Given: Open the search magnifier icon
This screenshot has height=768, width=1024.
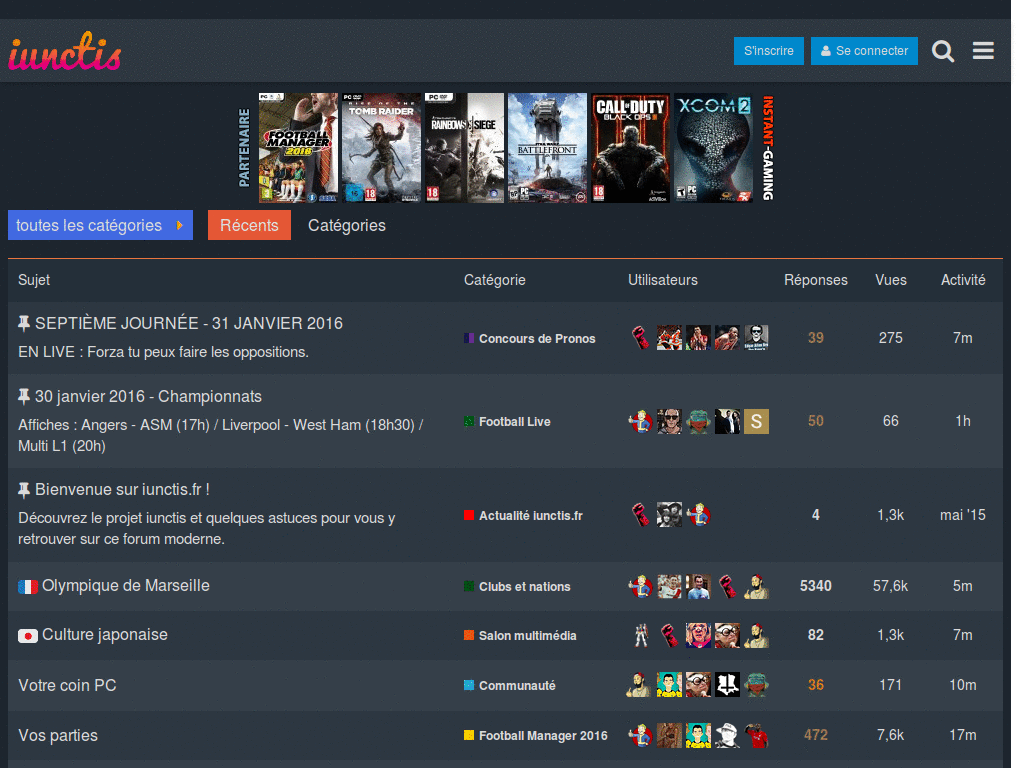Looking at the screenshot, I should tap(942, 51).
